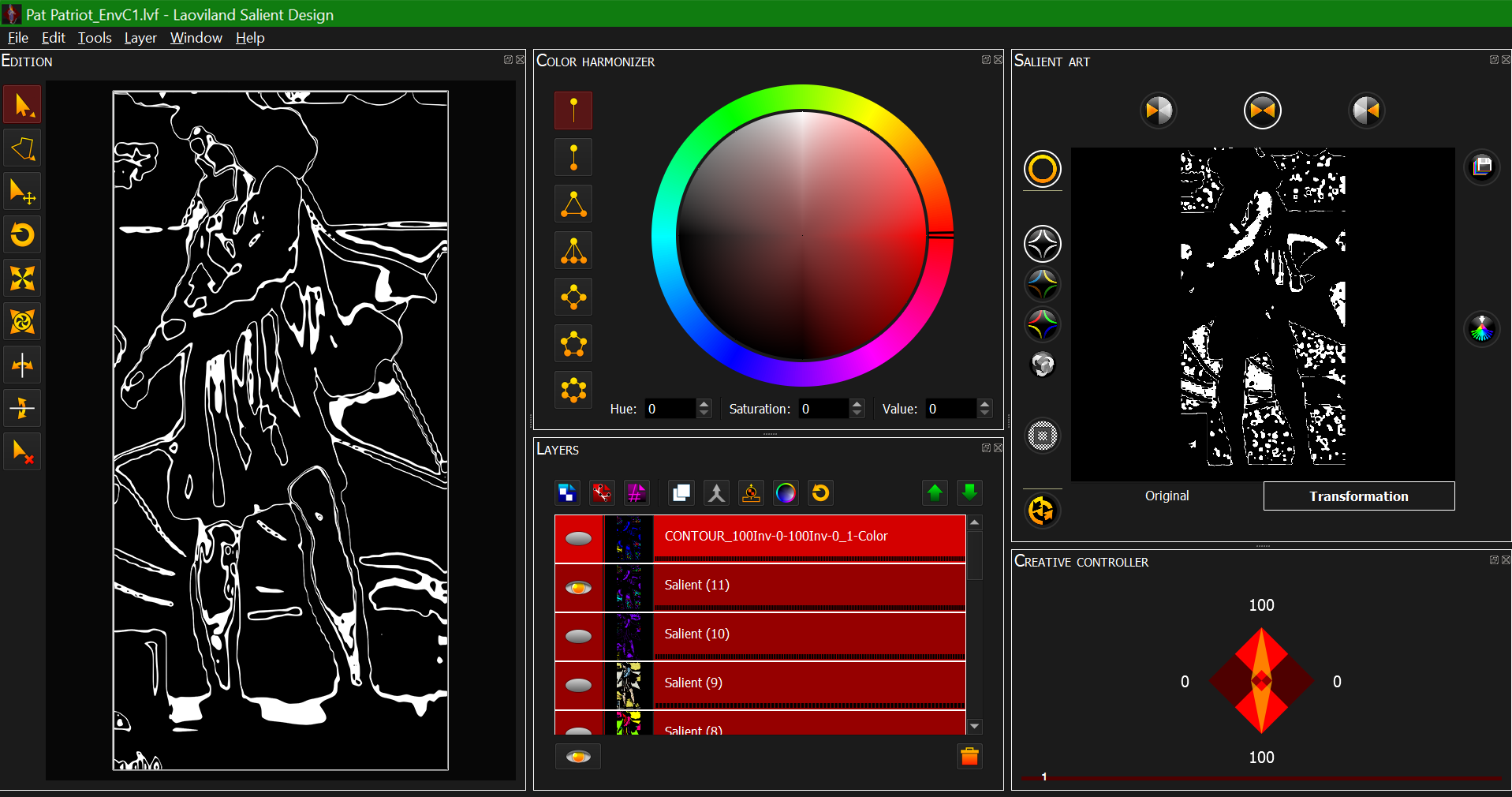Increase Hue value with up stepper
This screenshot has height=797, width=1512.
(704, 403)
